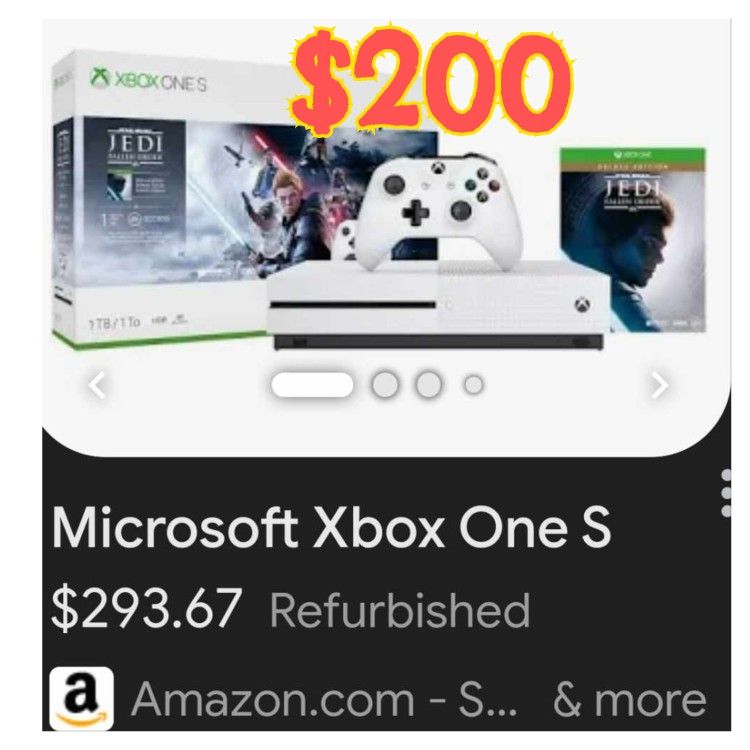
Task: Tap the Amazon logo icon
Action: [81, 699]
